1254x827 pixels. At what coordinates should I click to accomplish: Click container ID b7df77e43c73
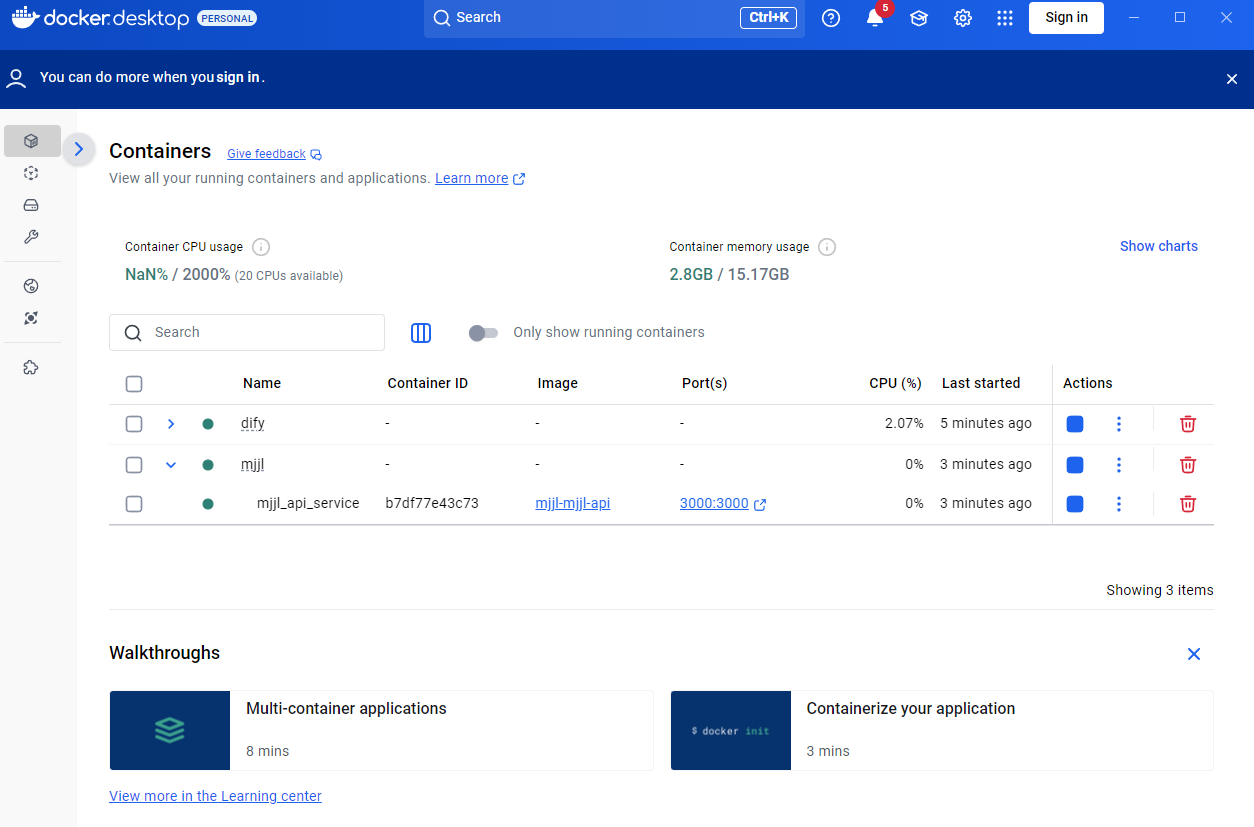click(432, 504)
